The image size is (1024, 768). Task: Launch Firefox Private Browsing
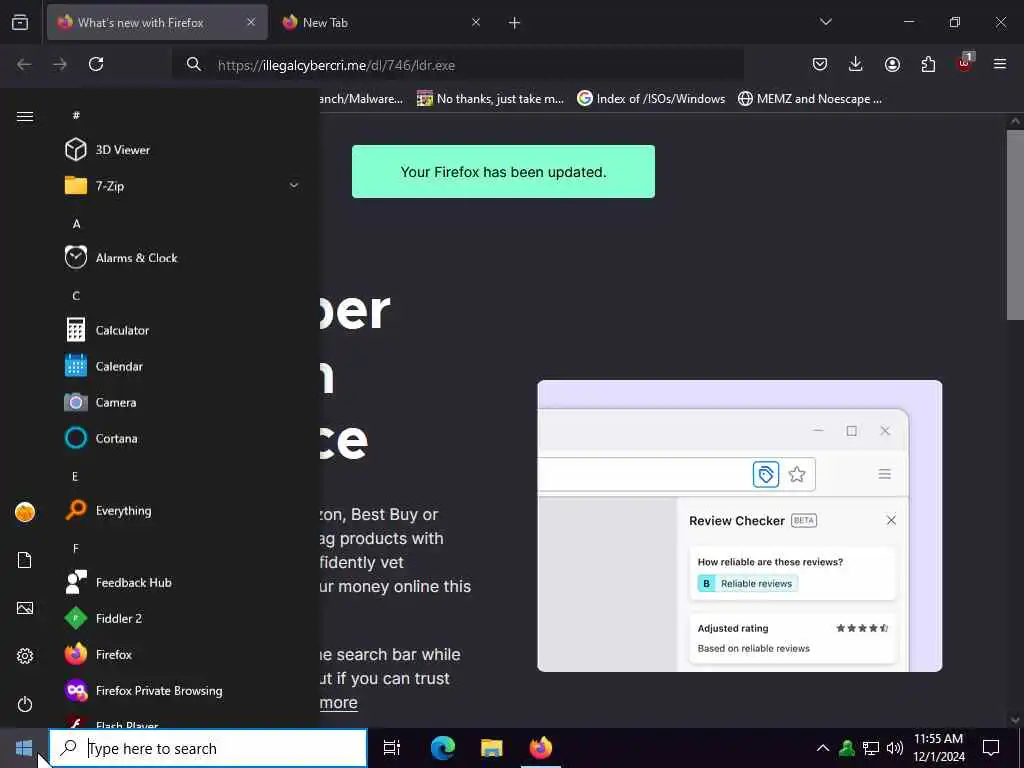(183, 690)
